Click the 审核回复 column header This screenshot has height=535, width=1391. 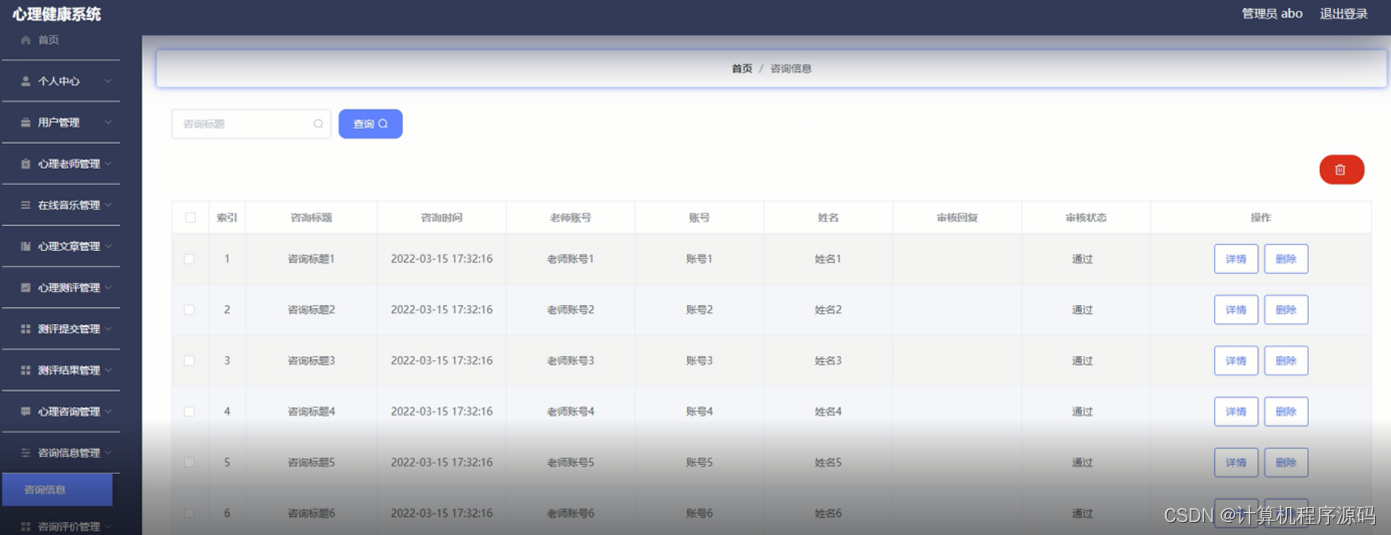pyautogui.click(x=957, y=217)
